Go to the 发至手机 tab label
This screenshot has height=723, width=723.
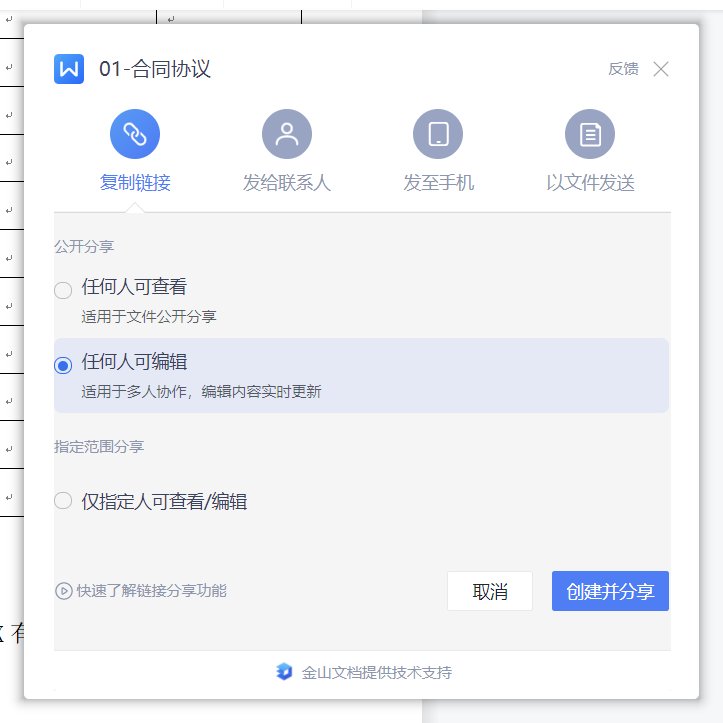click(x=438, y=183)
